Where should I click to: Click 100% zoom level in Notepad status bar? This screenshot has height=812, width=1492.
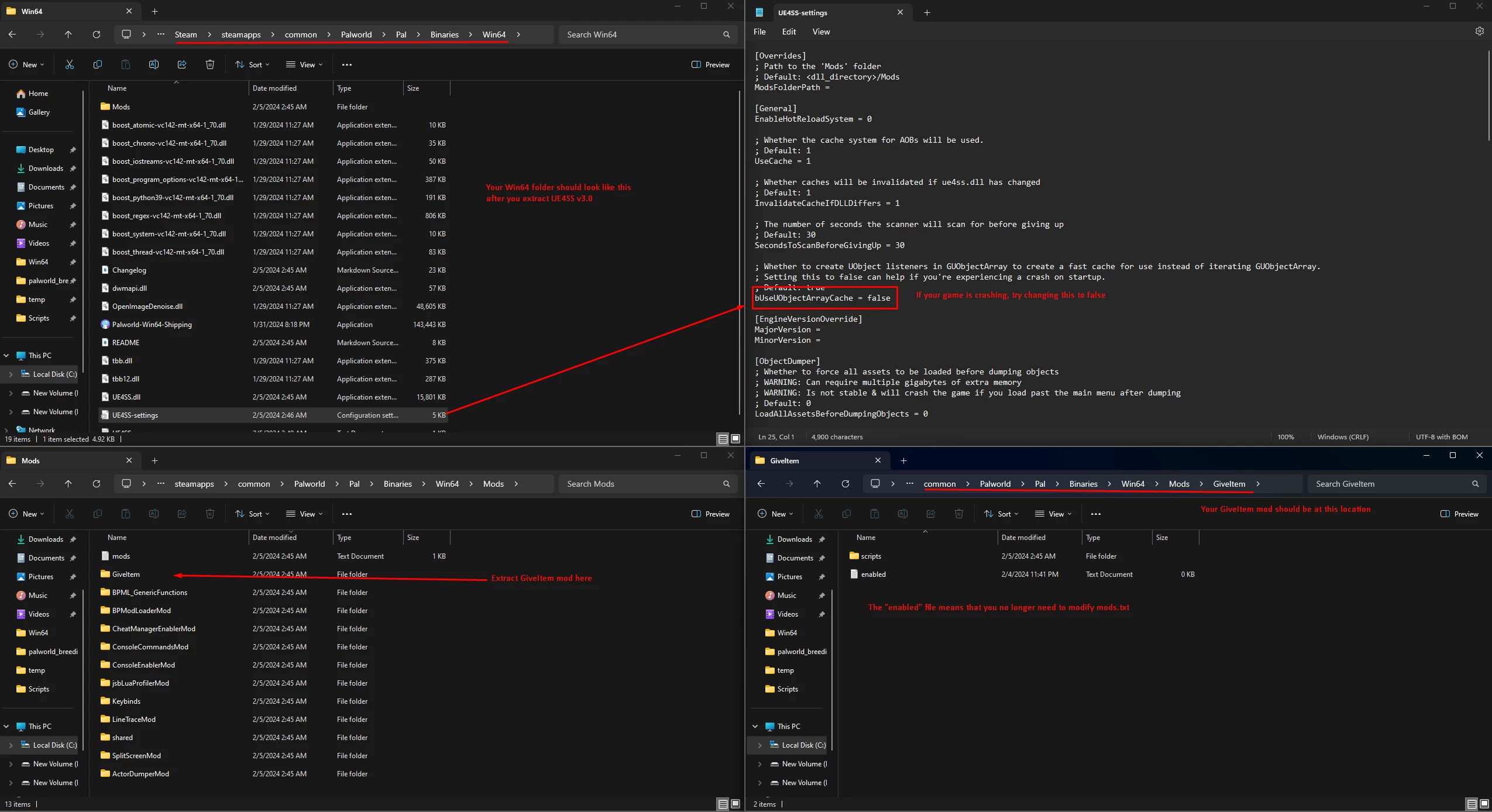pos(1285,437)
